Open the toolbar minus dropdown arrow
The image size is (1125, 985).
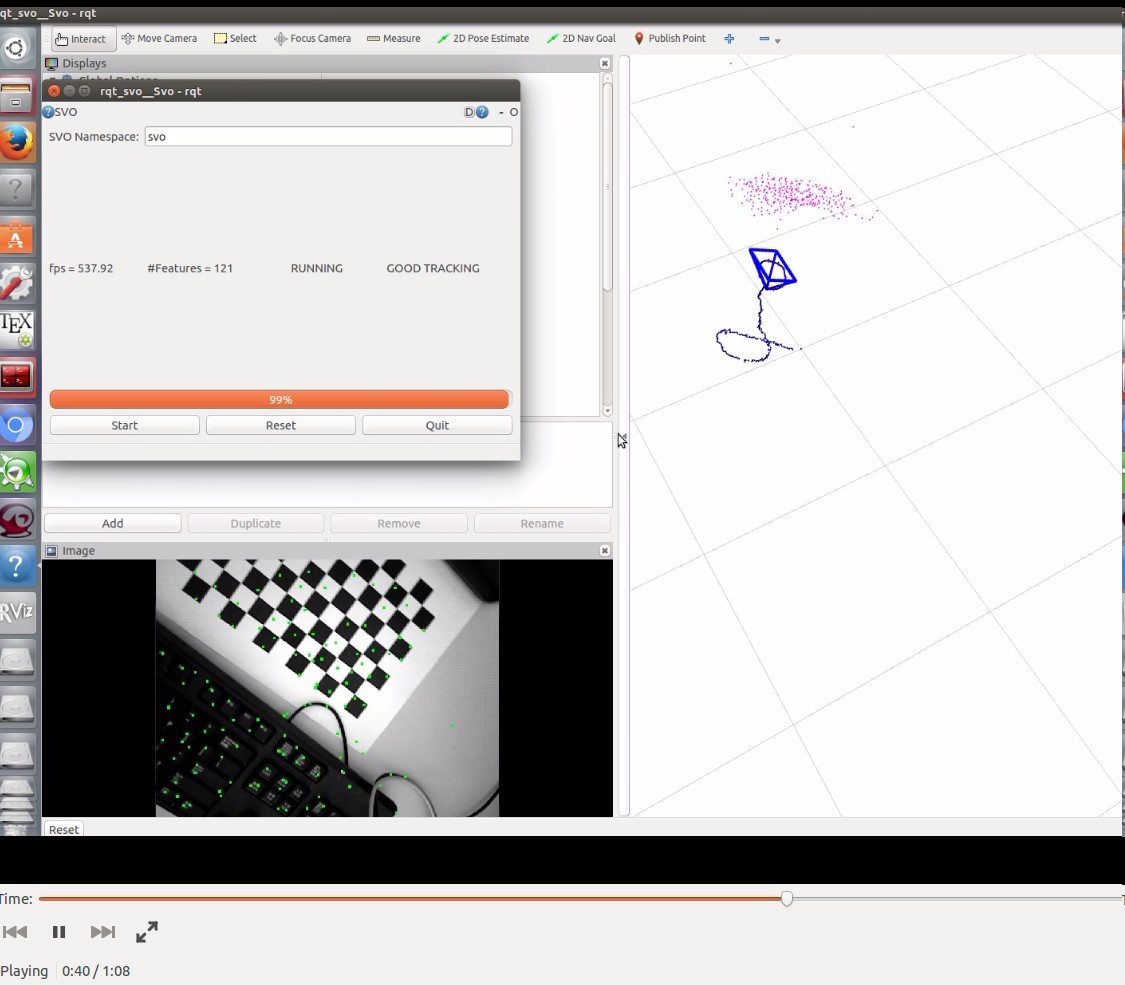(x=778, y=41)
